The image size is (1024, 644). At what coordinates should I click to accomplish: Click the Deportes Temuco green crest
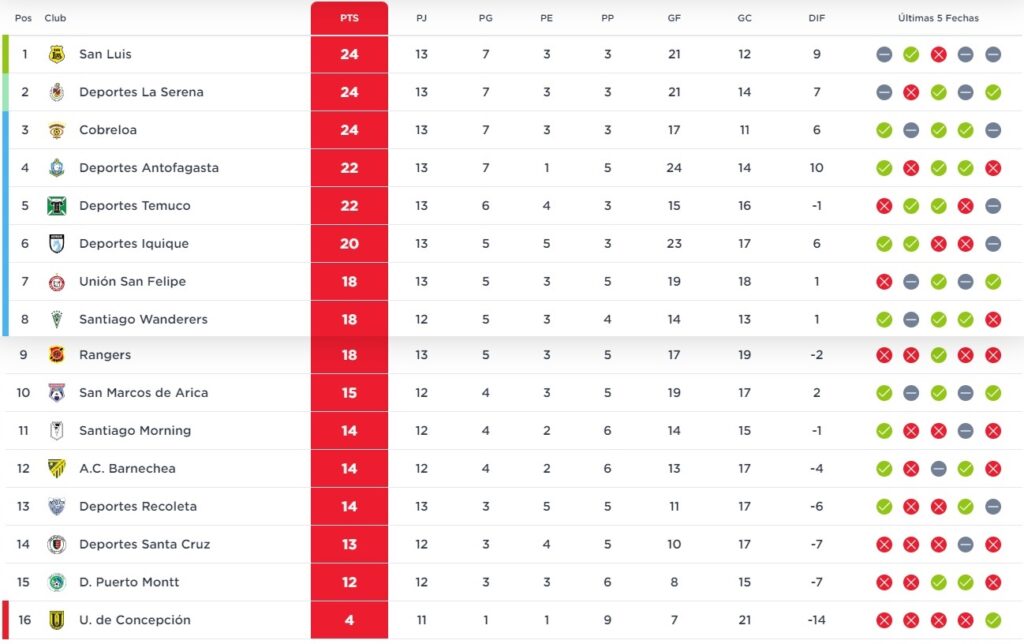click(56, 206)
